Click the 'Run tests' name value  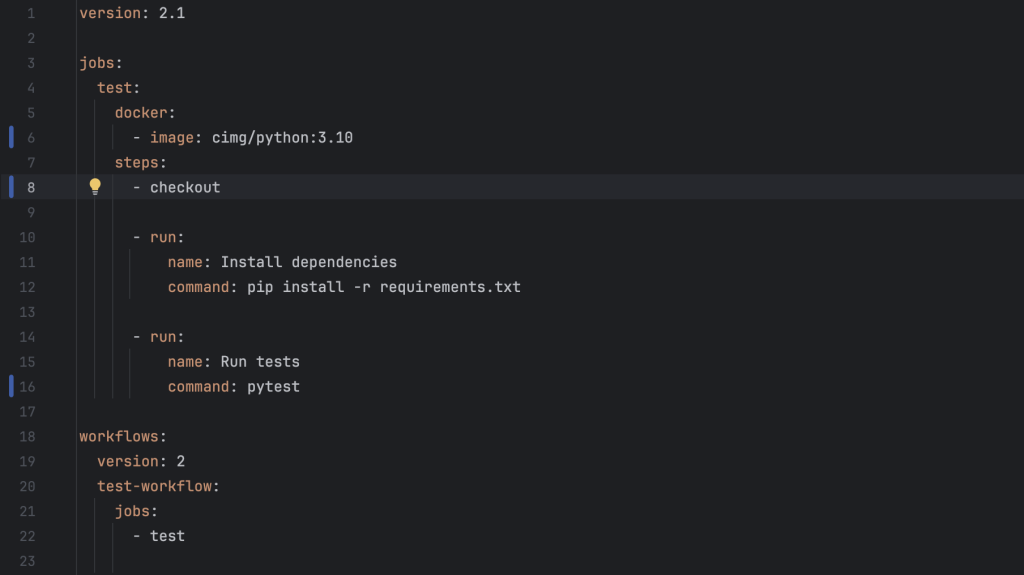tap(260, 361)
